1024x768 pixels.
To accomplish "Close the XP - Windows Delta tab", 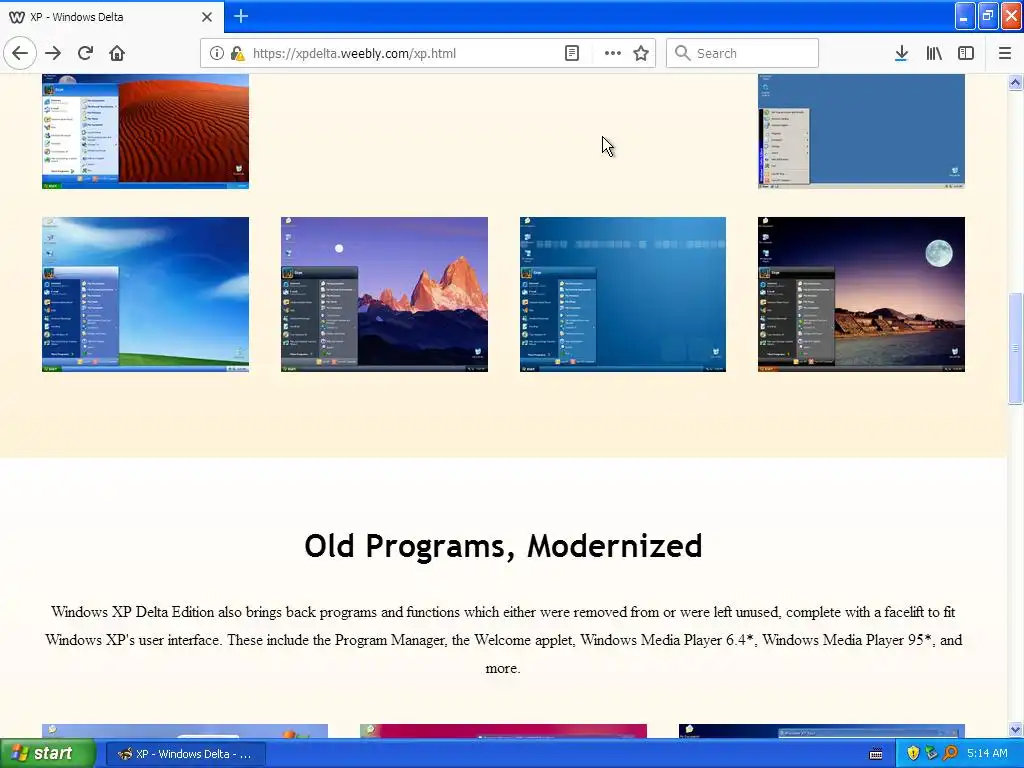I will (x=206, y=17).
